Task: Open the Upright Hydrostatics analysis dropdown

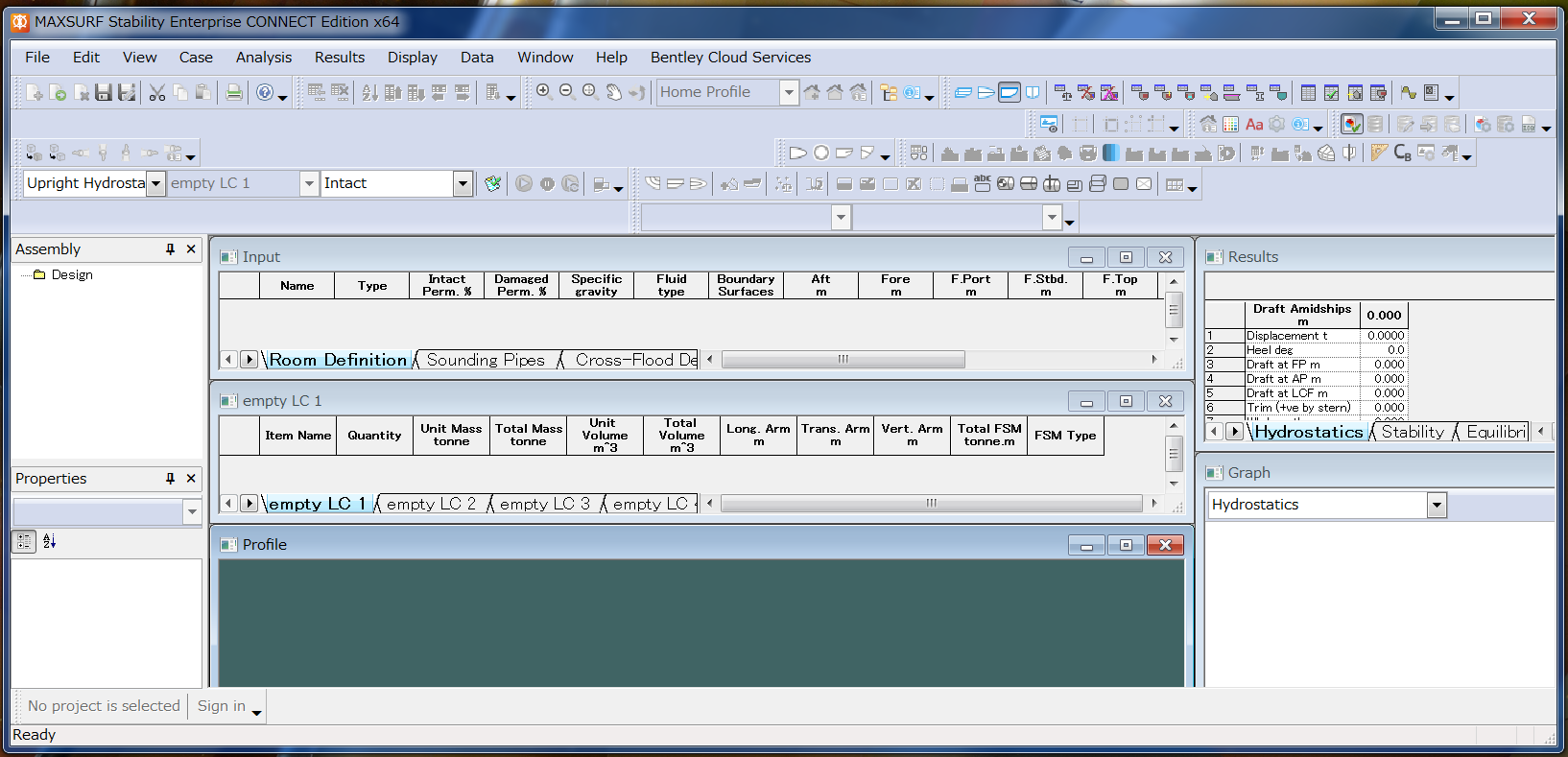Action: [x=155, y=183]
